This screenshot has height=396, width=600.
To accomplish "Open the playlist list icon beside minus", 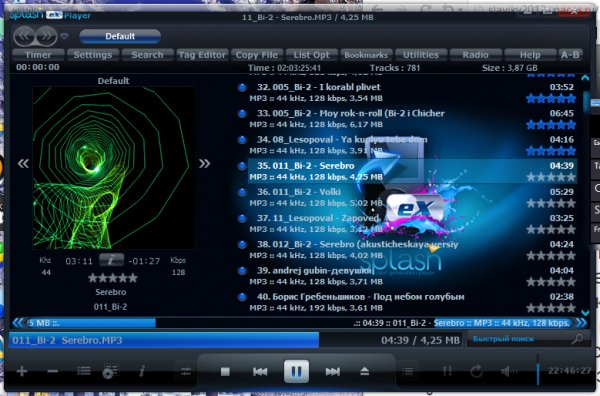I will point(84,371).
